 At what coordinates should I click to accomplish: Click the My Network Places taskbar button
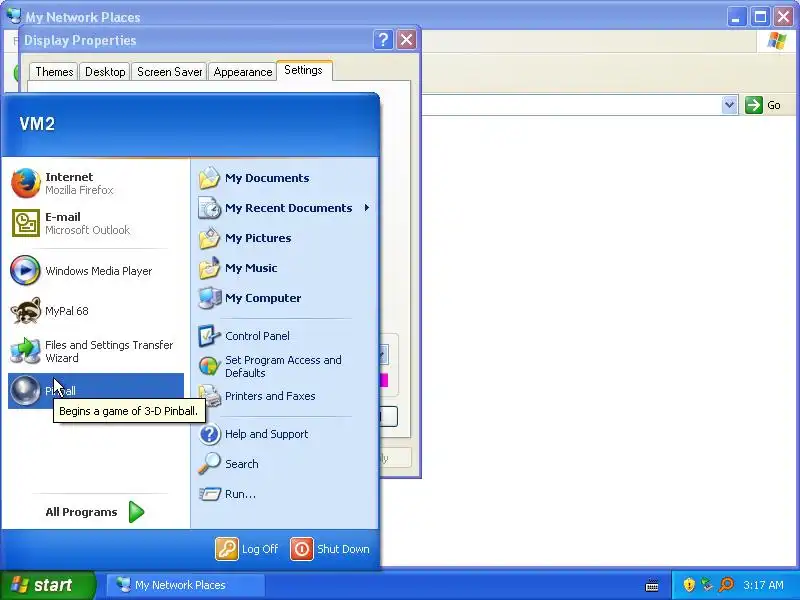pyautogui.click(x=185, y=585)
